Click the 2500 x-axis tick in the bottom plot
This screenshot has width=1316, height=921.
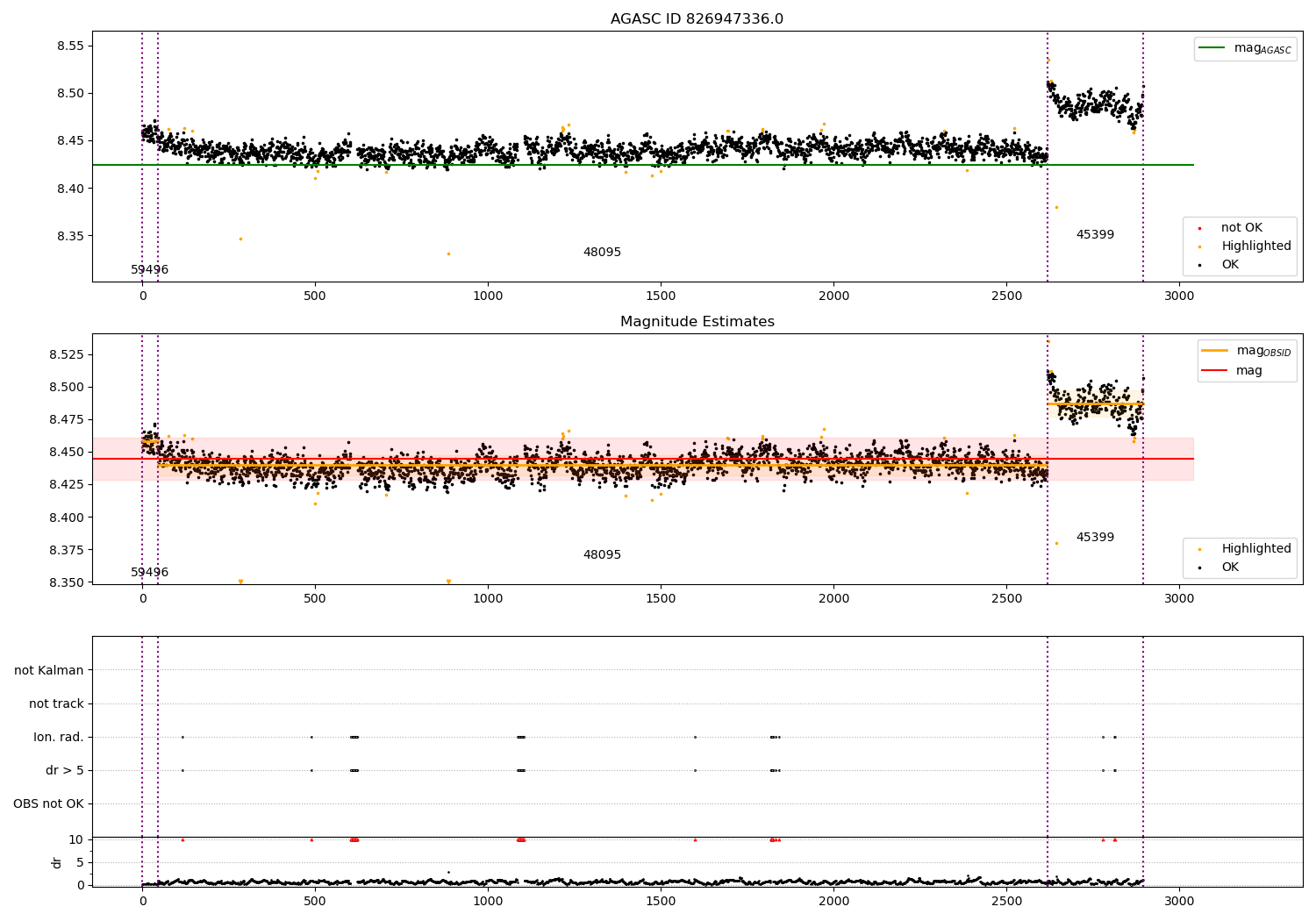click(1006, 901)
